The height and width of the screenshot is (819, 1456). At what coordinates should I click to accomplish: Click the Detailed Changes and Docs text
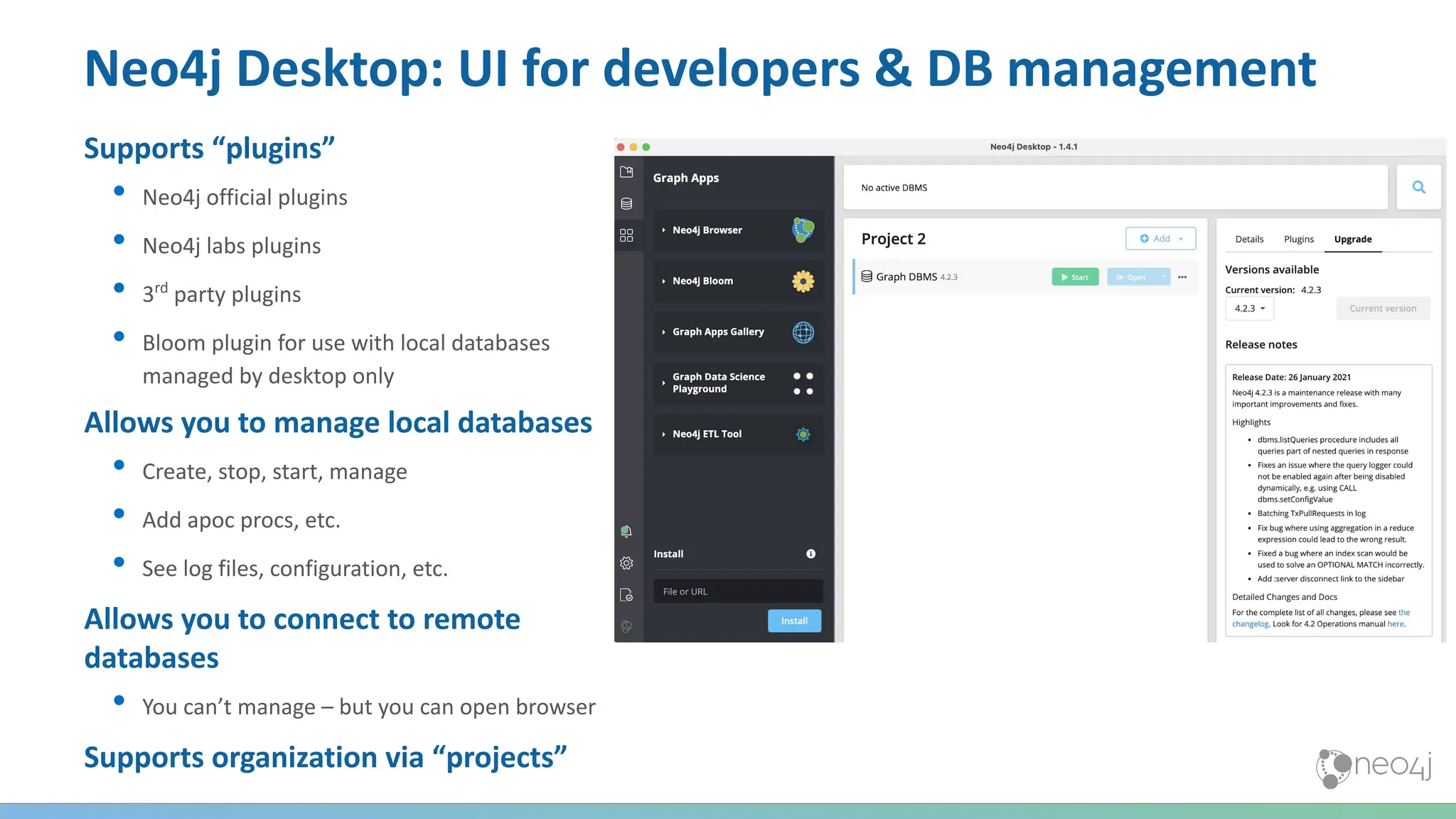[x=1285, y=597]
